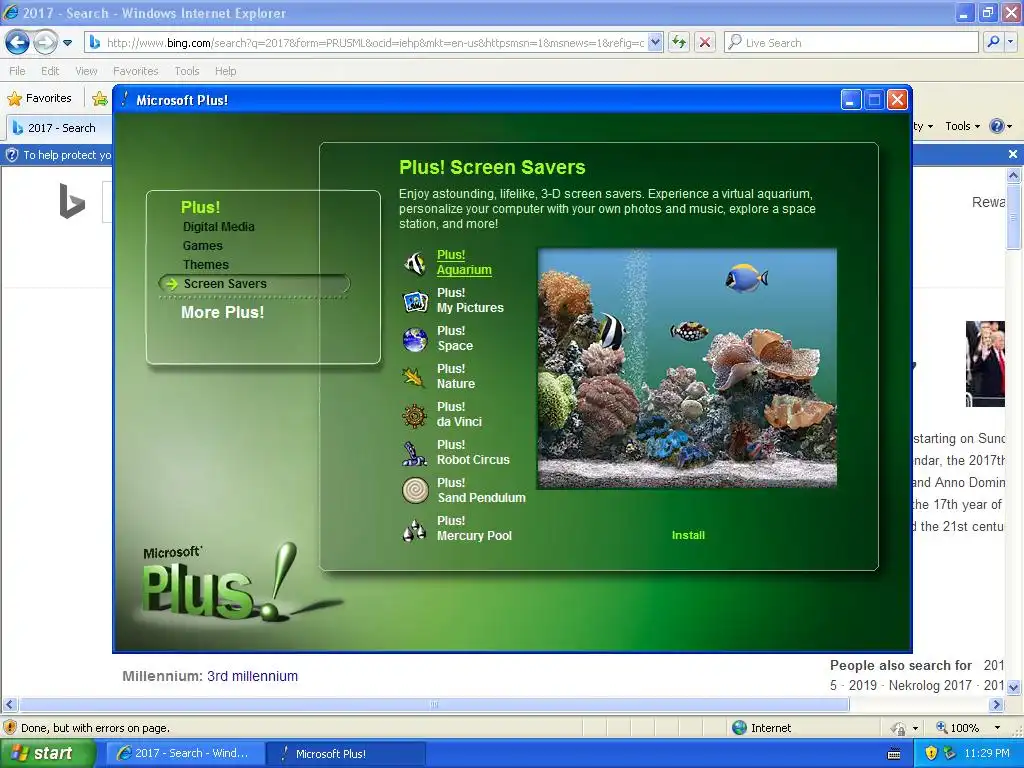Click the Install link
Viewport: 1024px width, 768px height.
(688, 535)
